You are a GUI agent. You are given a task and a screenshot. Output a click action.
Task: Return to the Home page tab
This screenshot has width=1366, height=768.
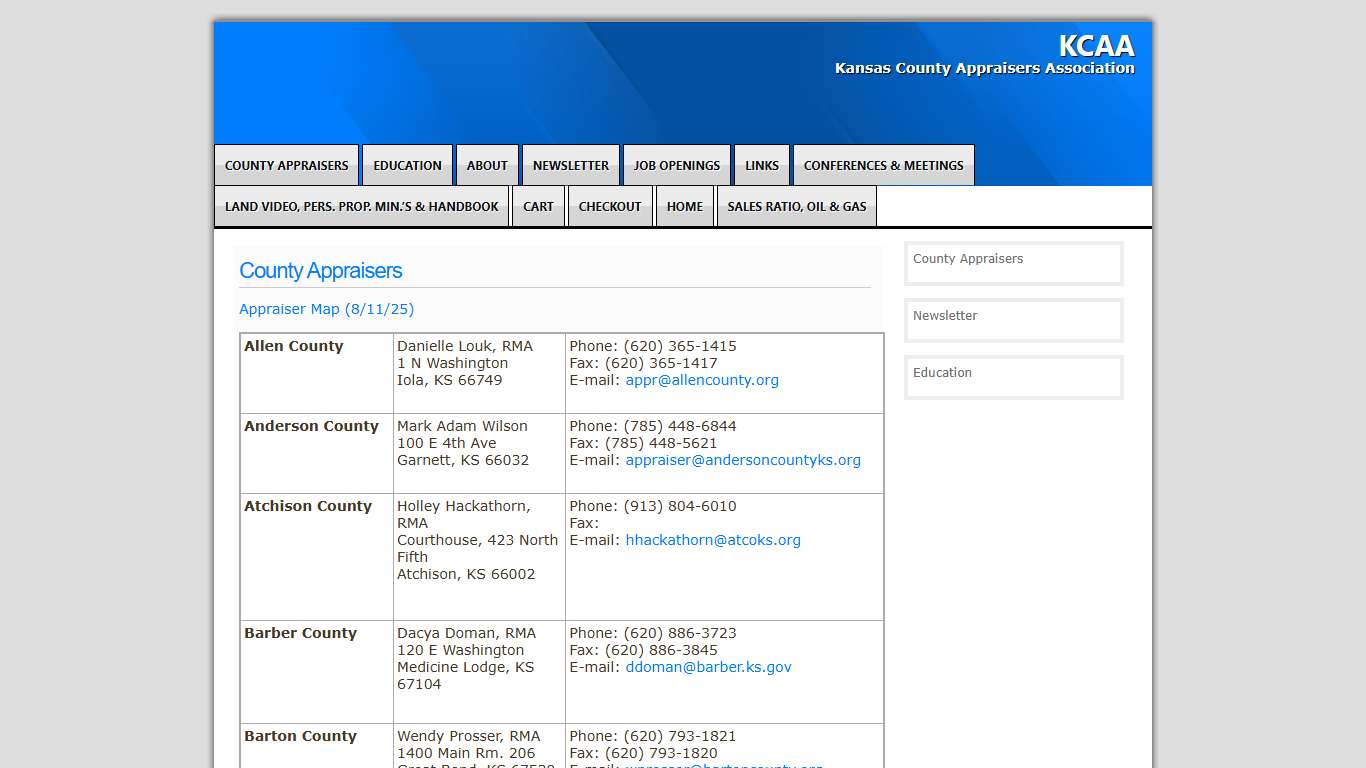click(x=684, y=207)
